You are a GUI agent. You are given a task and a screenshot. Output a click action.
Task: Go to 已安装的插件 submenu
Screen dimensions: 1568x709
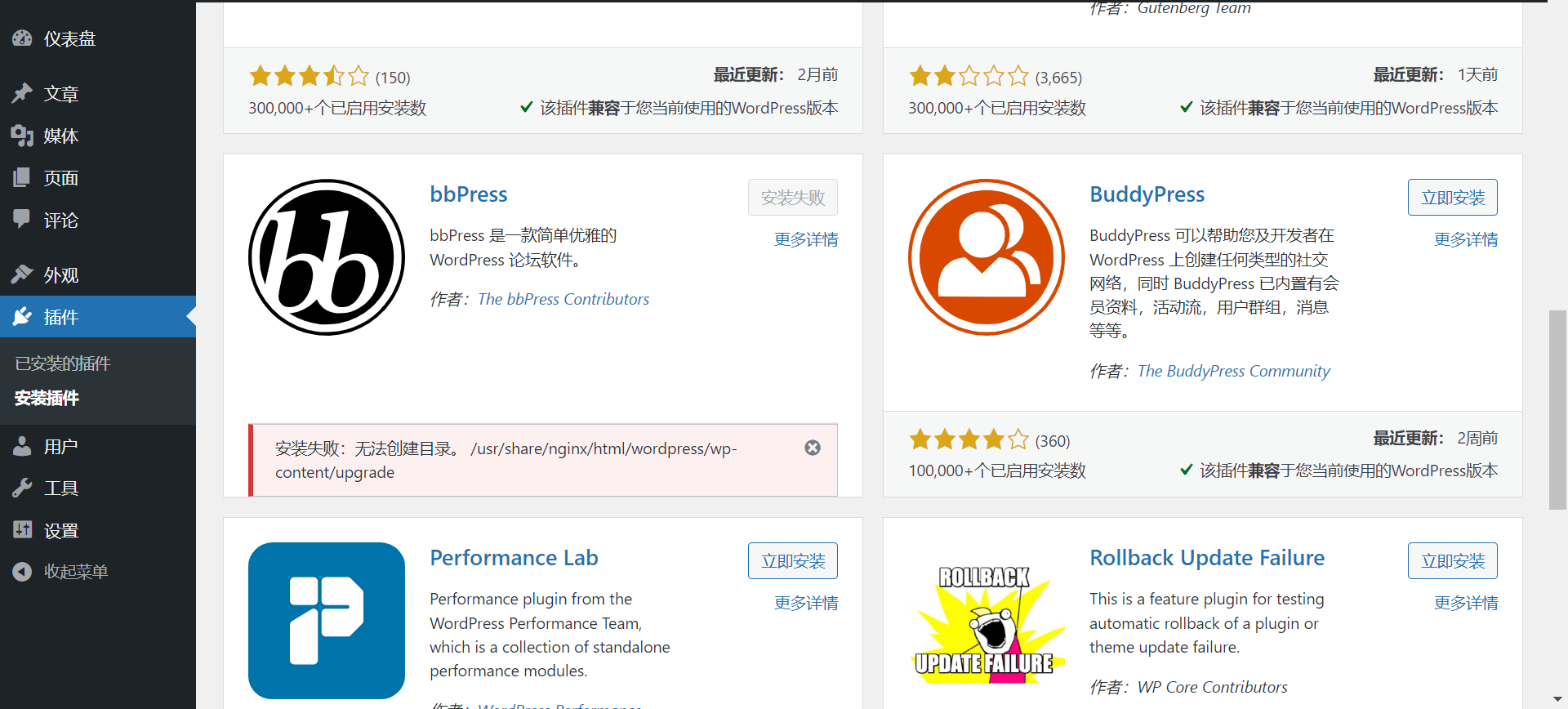[x=63, y=363]
